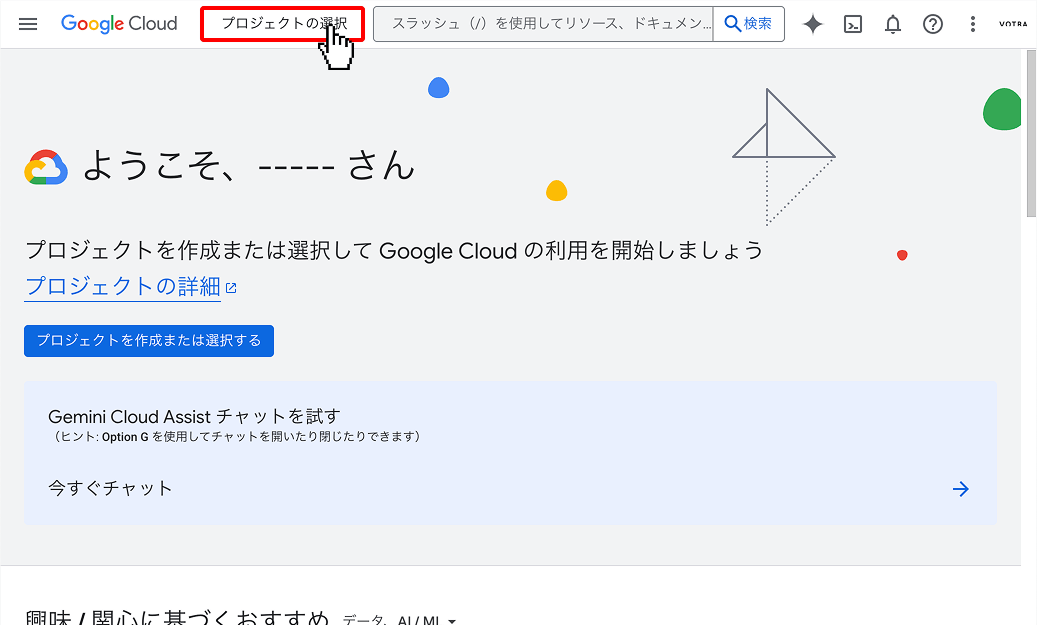Click 今すぐチャット in Gemini card
The width and height of the screenshot is (1037, 625).
(x=110, y=488)
